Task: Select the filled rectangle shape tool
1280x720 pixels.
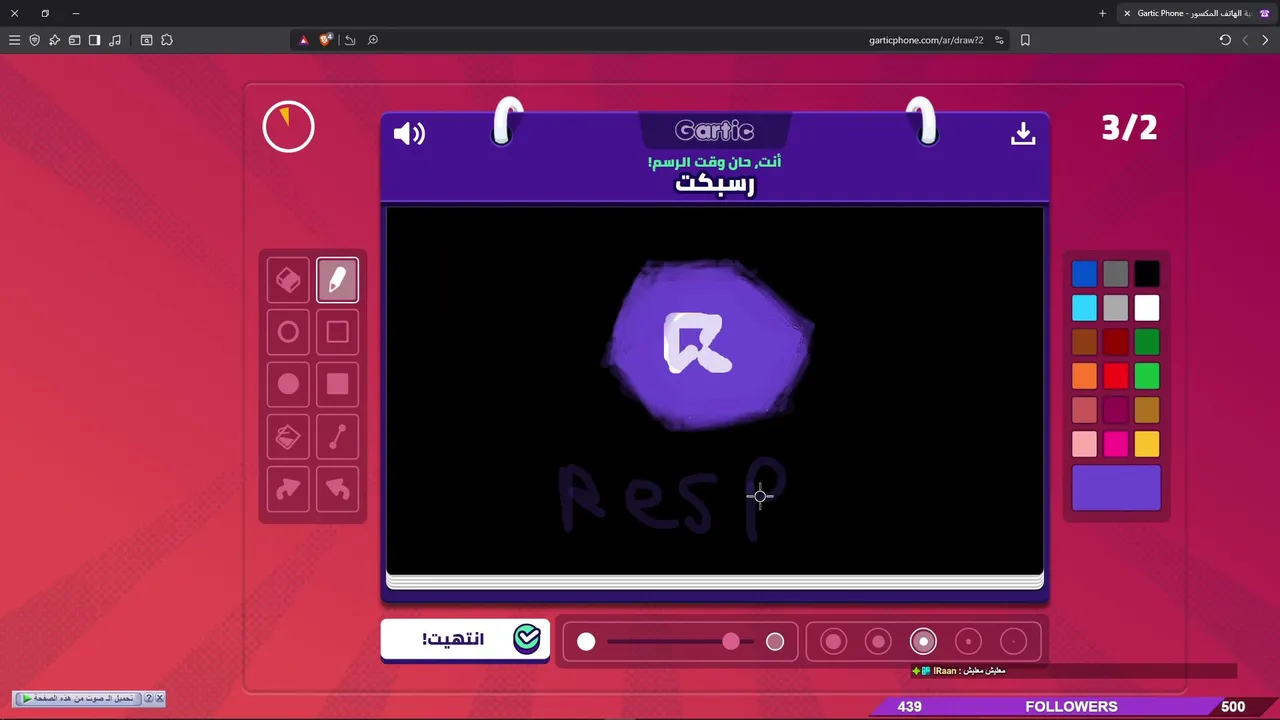Action: pyautogui.click(x=337, y=384)
